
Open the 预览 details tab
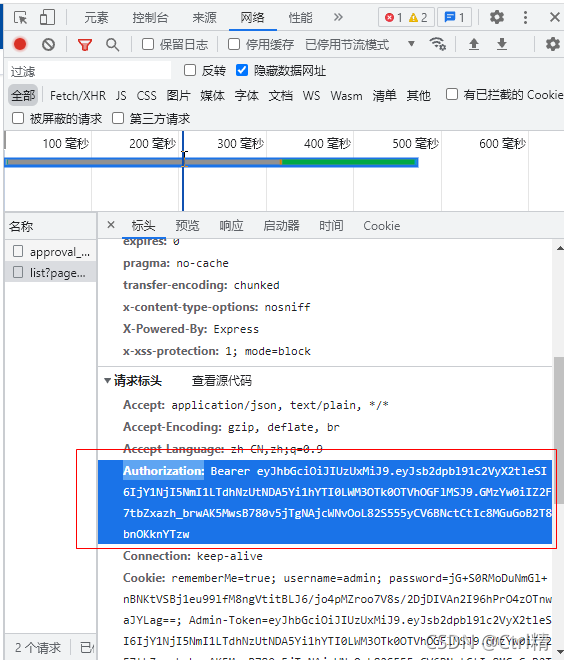(187, 226)
